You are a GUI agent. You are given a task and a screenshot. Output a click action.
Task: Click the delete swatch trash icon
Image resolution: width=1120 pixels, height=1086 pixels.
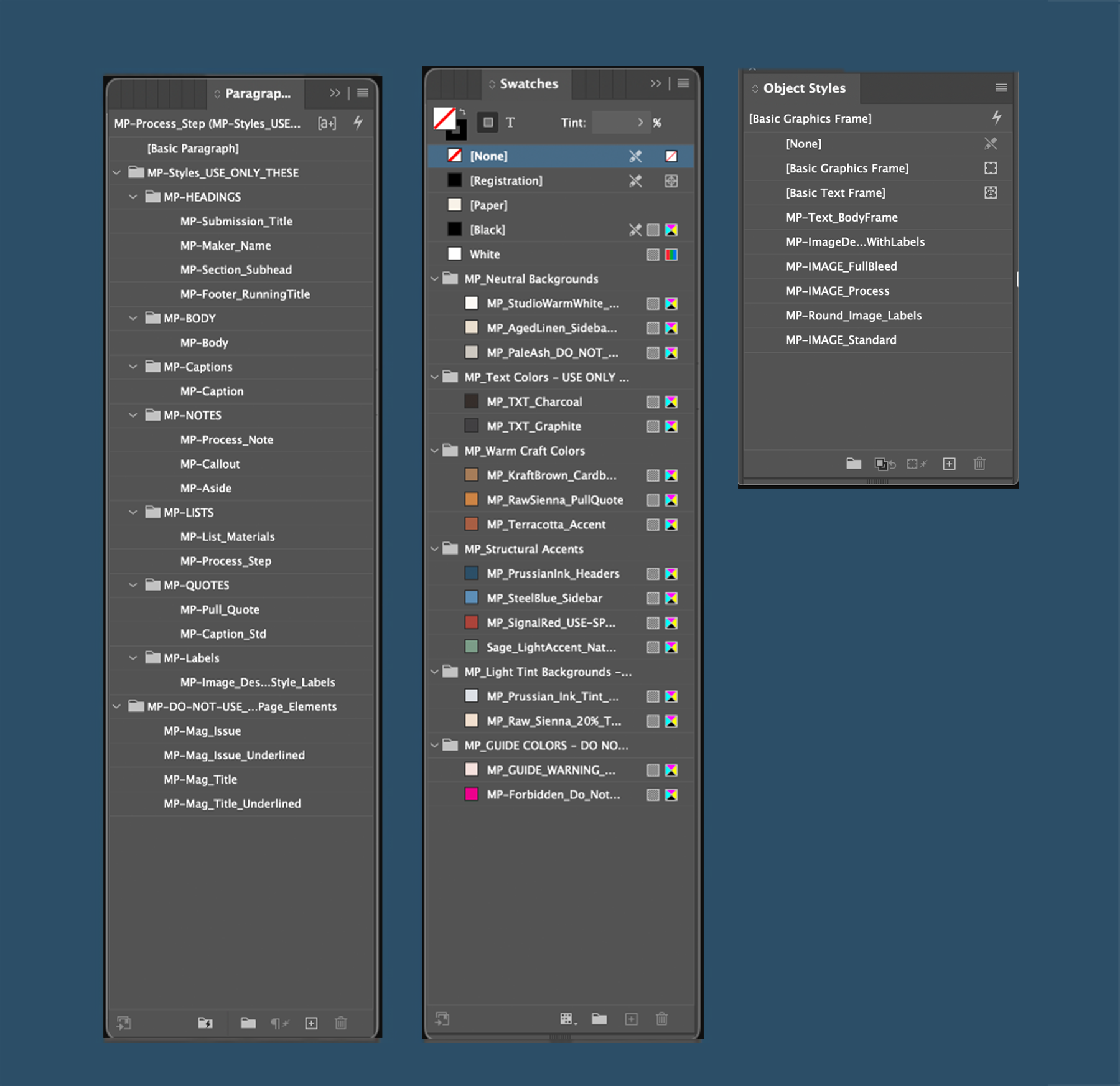click(662, 1019)
